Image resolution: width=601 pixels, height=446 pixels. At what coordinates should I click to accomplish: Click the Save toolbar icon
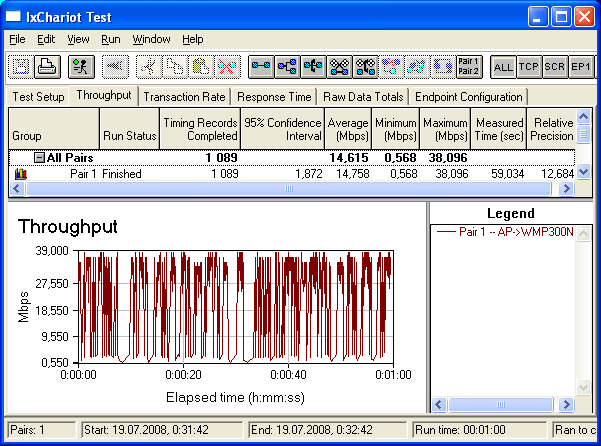[21, 67]
